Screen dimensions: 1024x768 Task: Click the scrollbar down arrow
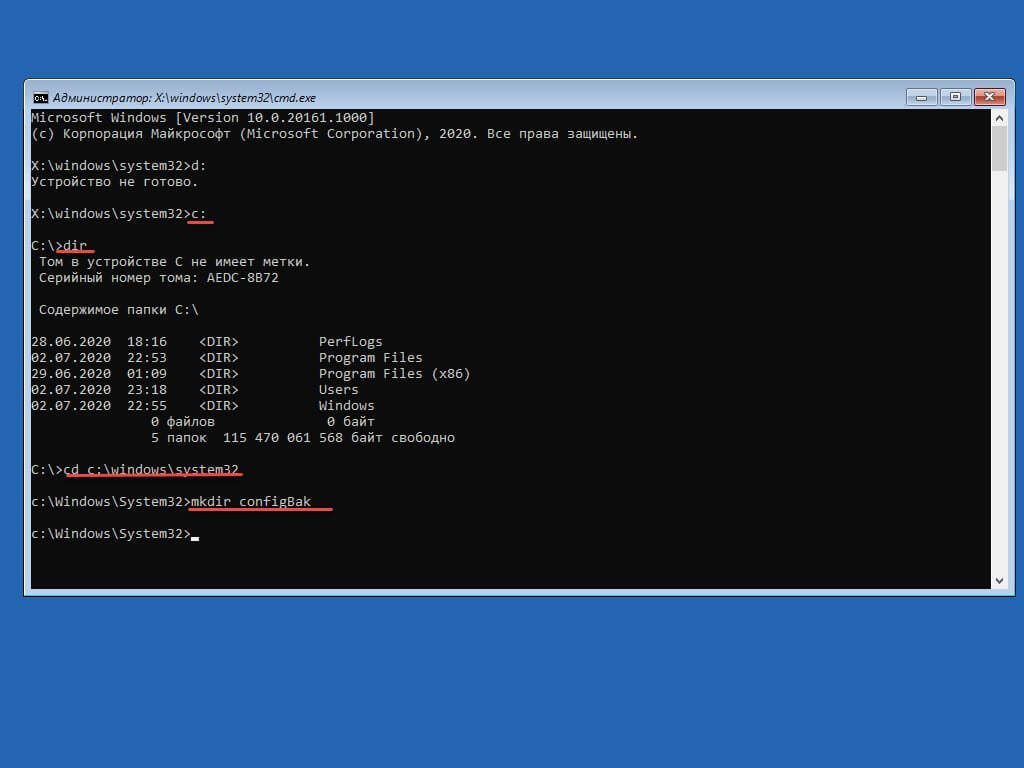(x=999, y=581)
